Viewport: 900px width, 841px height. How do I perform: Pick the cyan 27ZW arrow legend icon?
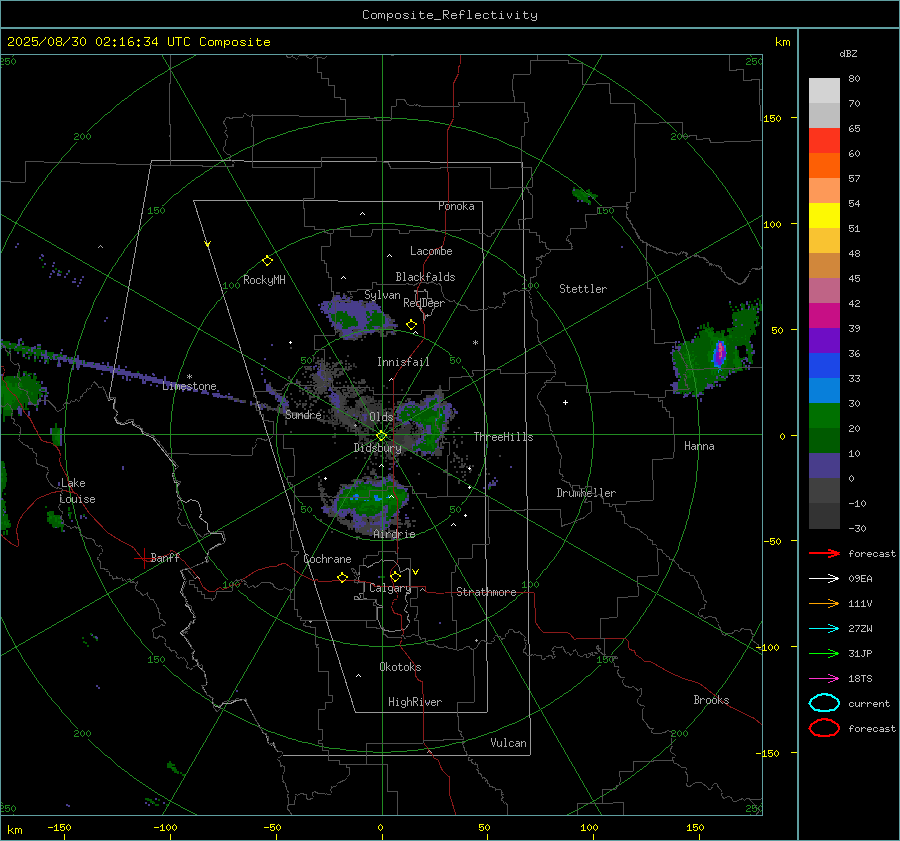pyautogui.click(x=824, y=629)
